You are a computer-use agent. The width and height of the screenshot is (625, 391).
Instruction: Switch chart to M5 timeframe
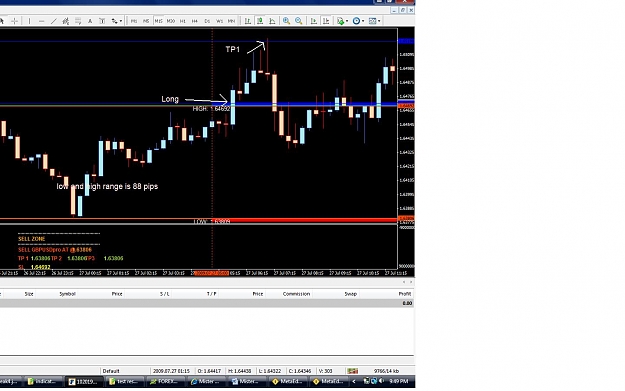click(x=146, y=21)
